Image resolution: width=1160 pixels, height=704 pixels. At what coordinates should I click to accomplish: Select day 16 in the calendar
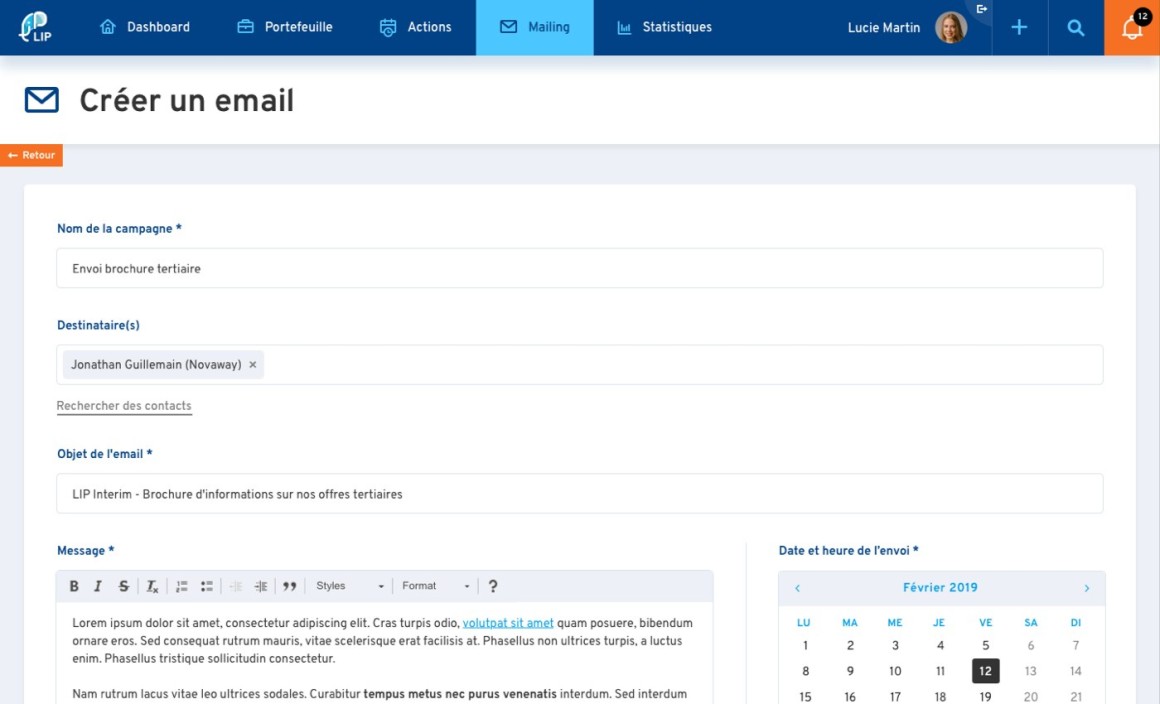(850, 697)
